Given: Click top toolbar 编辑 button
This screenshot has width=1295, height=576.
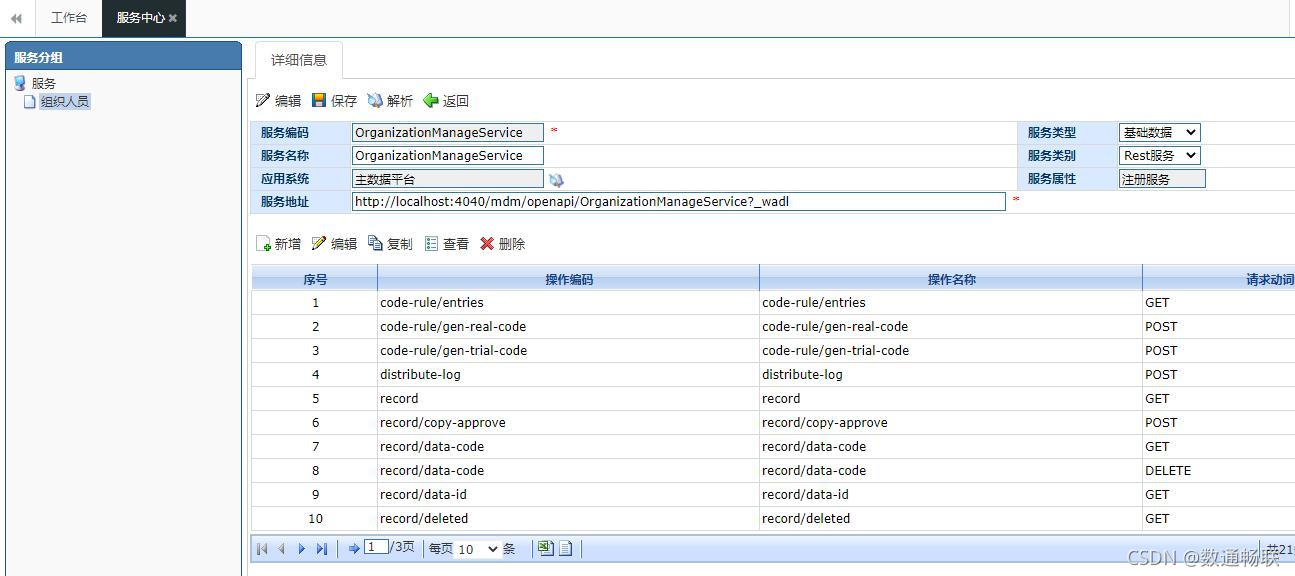Looking at the screenshot, I should (279, 100).
